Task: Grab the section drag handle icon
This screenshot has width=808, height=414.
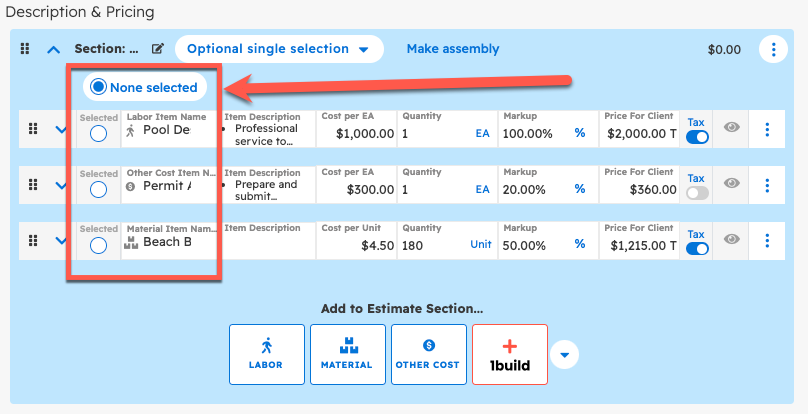Action: pyautogui.click(x=26, y=49)
